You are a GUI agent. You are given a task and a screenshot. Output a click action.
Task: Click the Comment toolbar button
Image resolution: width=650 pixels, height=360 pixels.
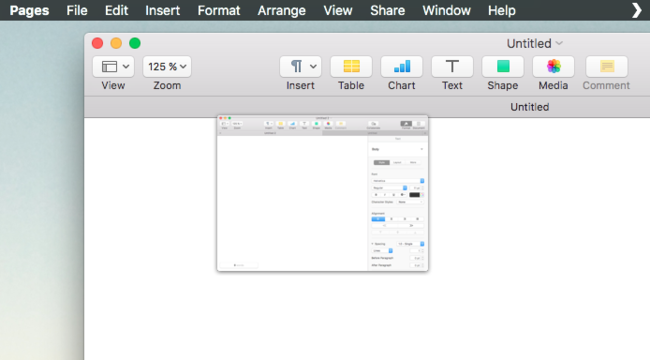click(607, 66)
